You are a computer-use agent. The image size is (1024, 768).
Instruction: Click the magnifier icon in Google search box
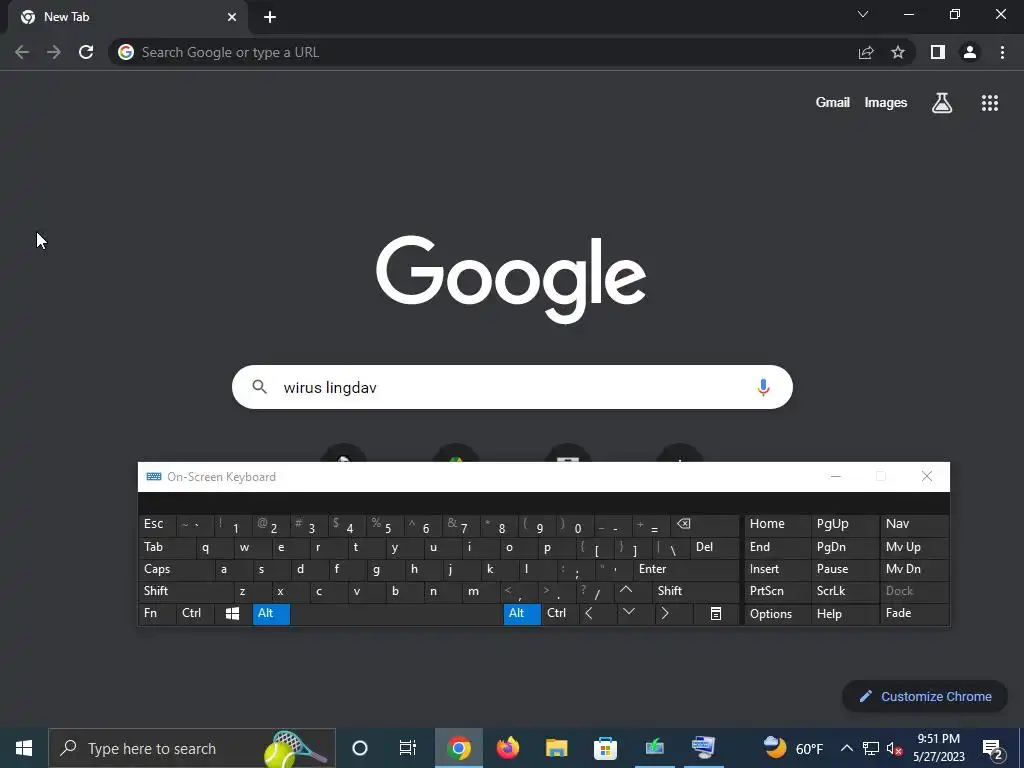point(259,387)
